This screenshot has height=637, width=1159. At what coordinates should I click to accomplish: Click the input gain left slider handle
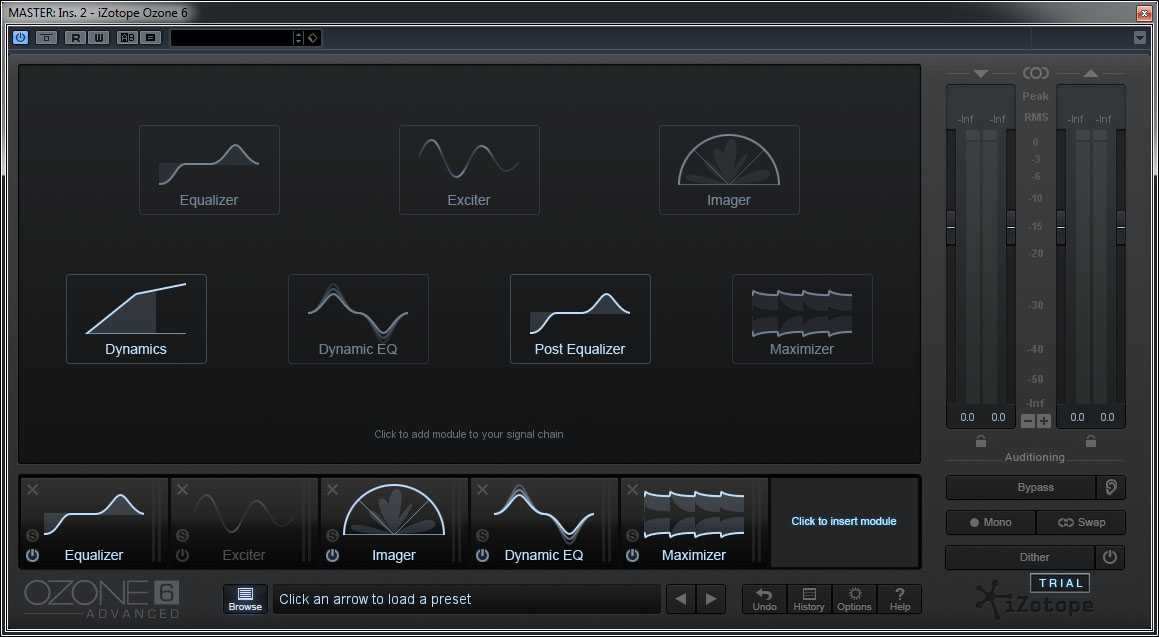[x=951, y=227]
